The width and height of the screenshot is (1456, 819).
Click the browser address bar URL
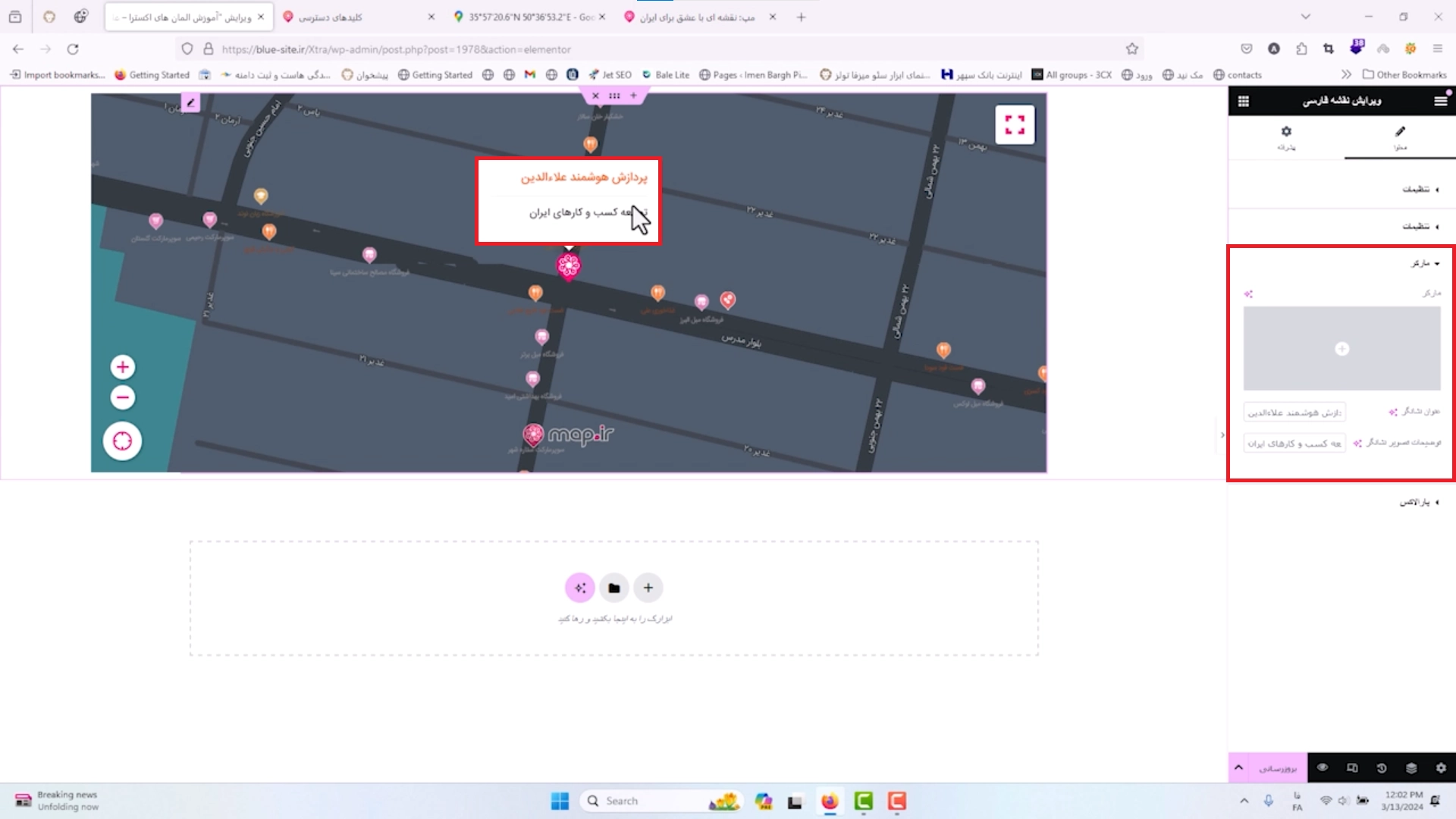[397, 49]
